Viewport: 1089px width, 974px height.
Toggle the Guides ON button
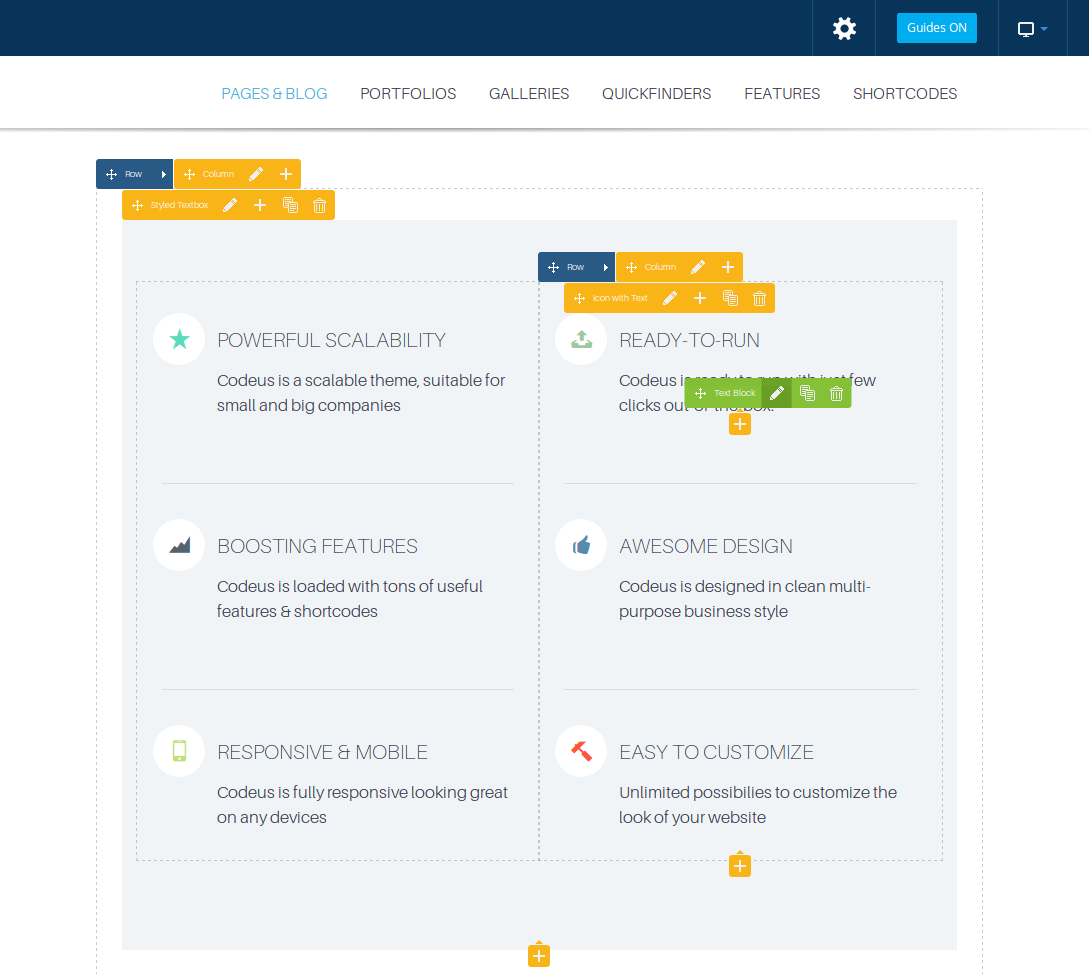coord(936,28)
